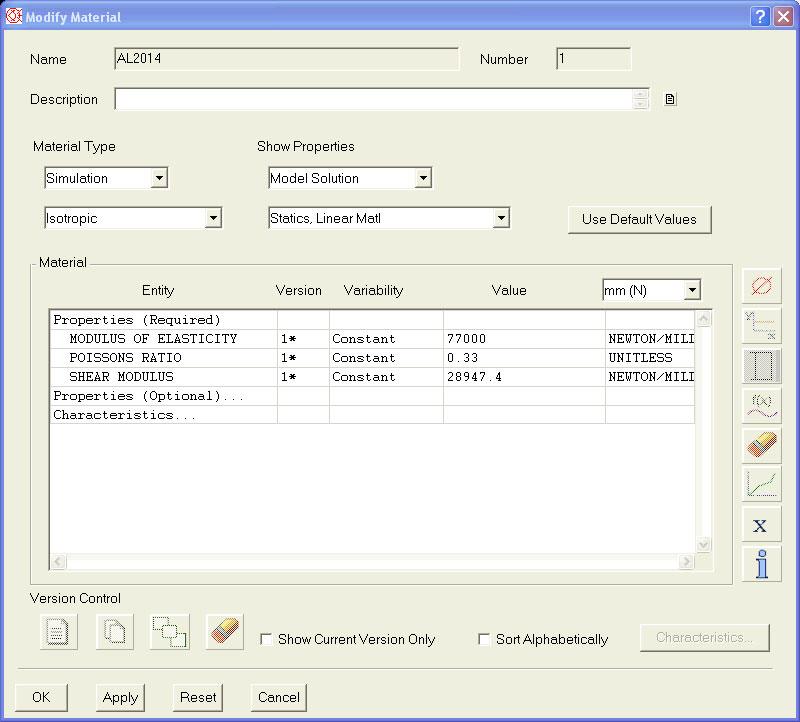The height and width of the screenshot is (722, 800).
Task: Click Use Default Values button
Action: click(639, 219)
